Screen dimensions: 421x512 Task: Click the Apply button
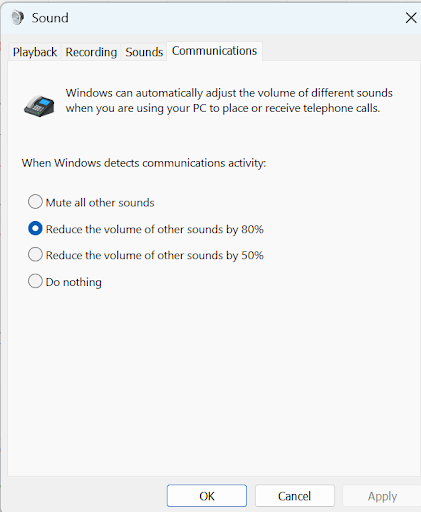click(382, 496)
